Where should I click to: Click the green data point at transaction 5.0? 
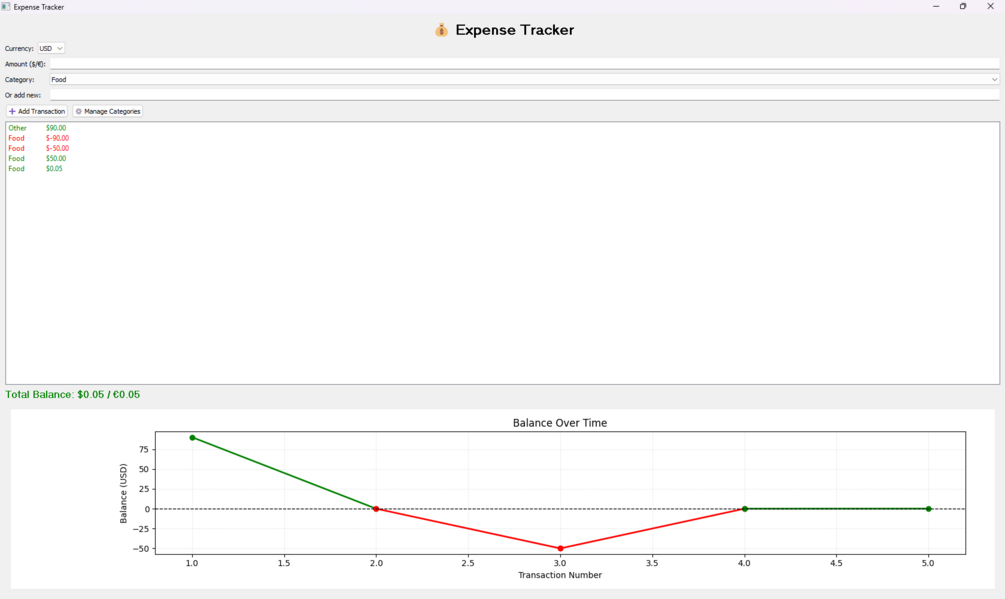tap(929, 509)
